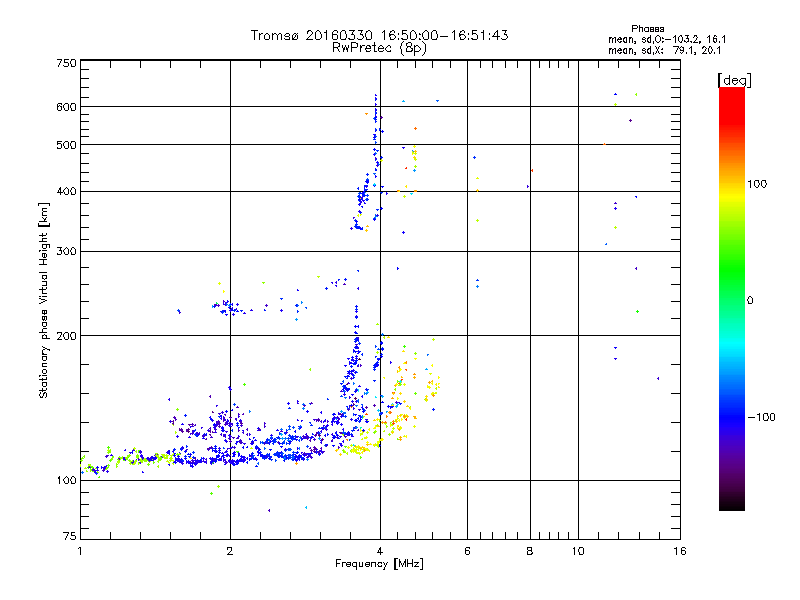Click the y-axis tick label '400'
This screenshot has width=800, height=600.
click(66, 191)
